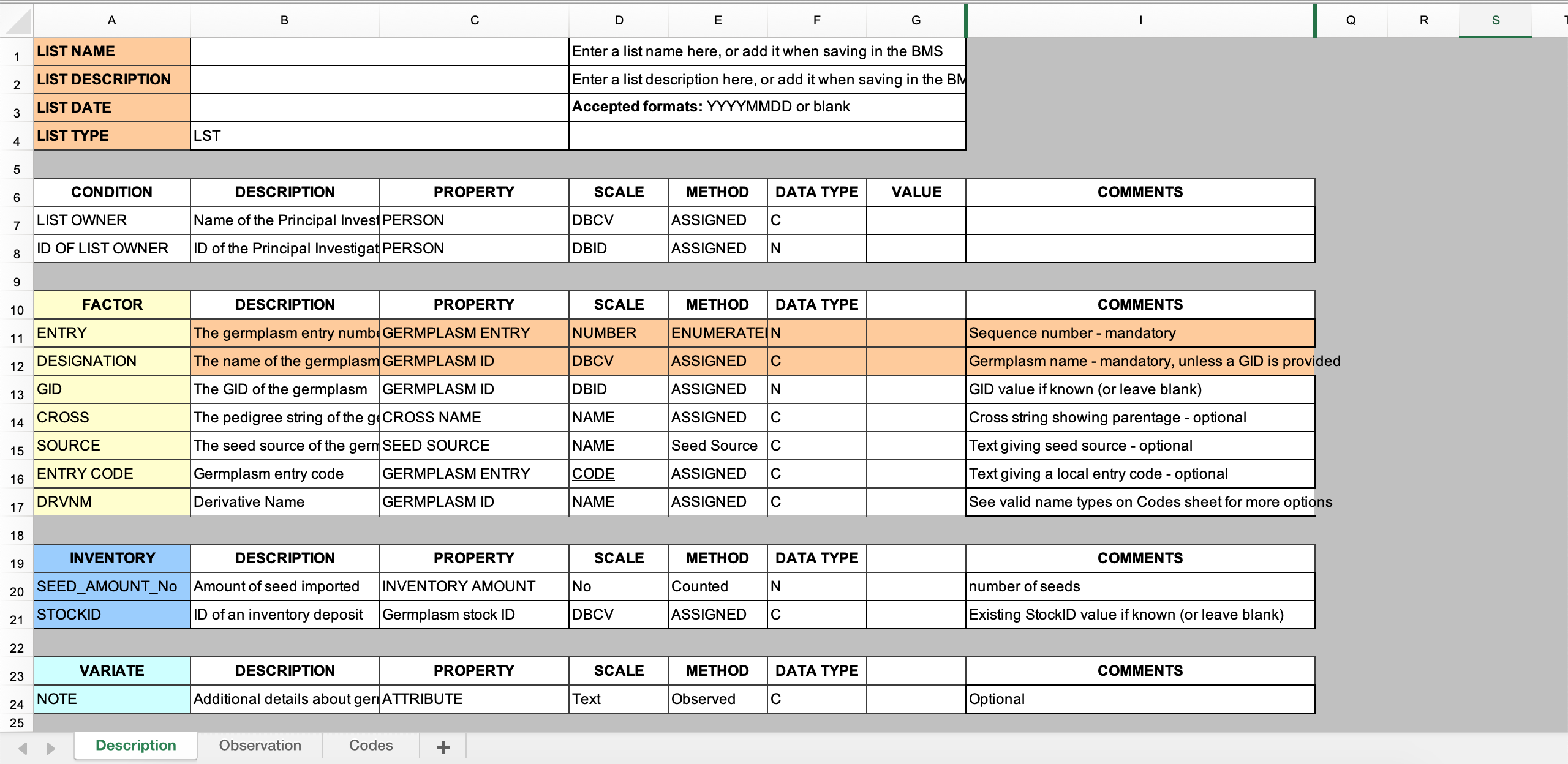Select the Counted method cell
Screen dimensions: 1568x764
(x=718, y=586)
